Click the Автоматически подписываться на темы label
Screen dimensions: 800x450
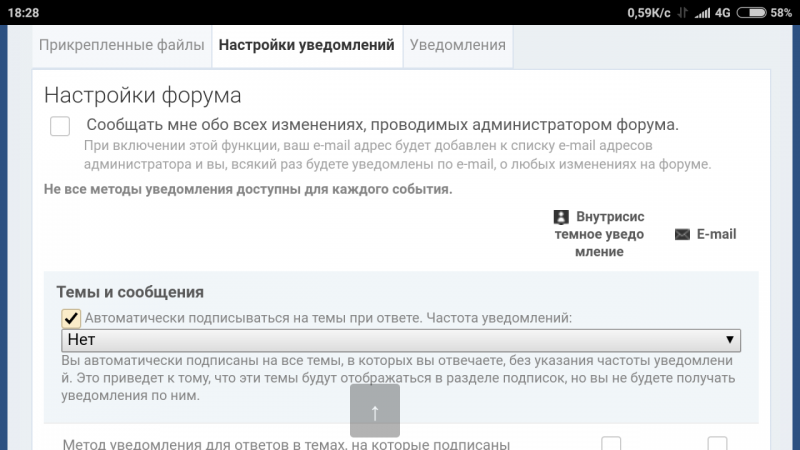[328, 318]
